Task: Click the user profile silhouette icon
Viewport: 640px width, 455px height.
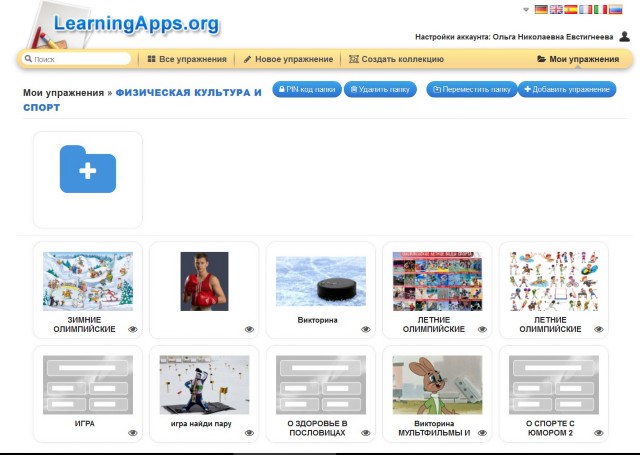Action: (x=624, y=36)
